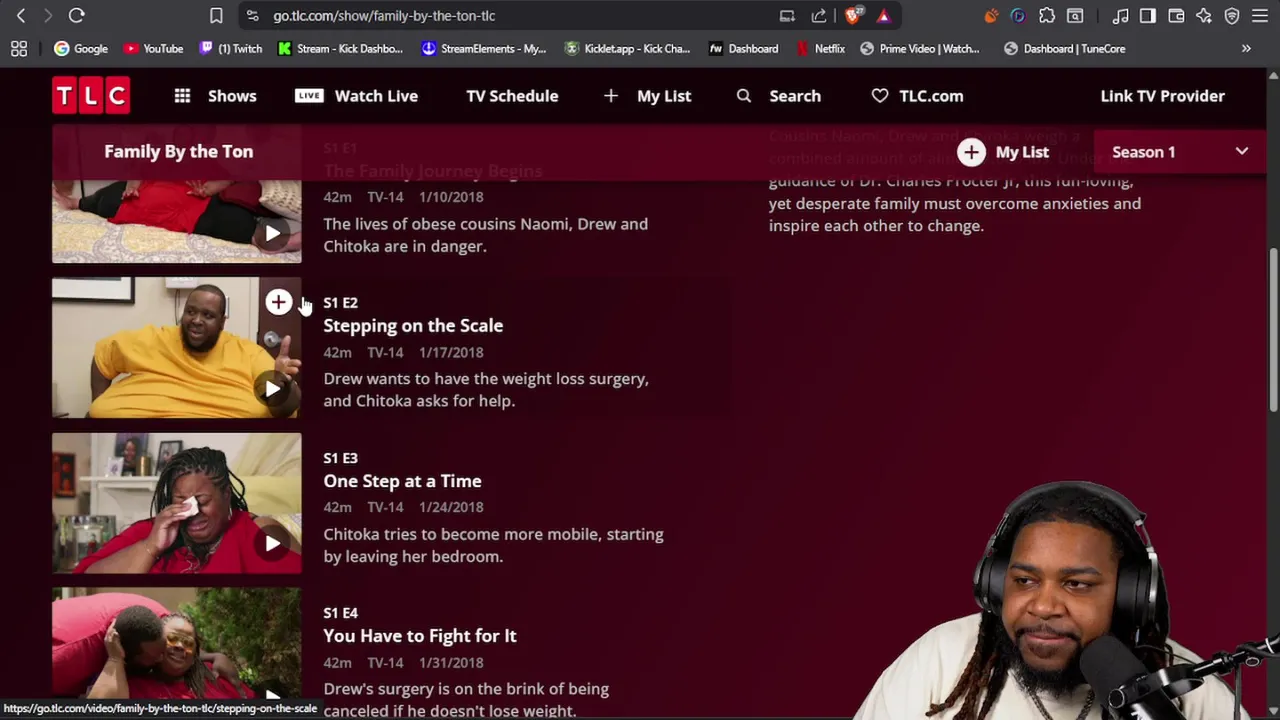Open the install/cast screen icon in address bar

pos(788,16)
